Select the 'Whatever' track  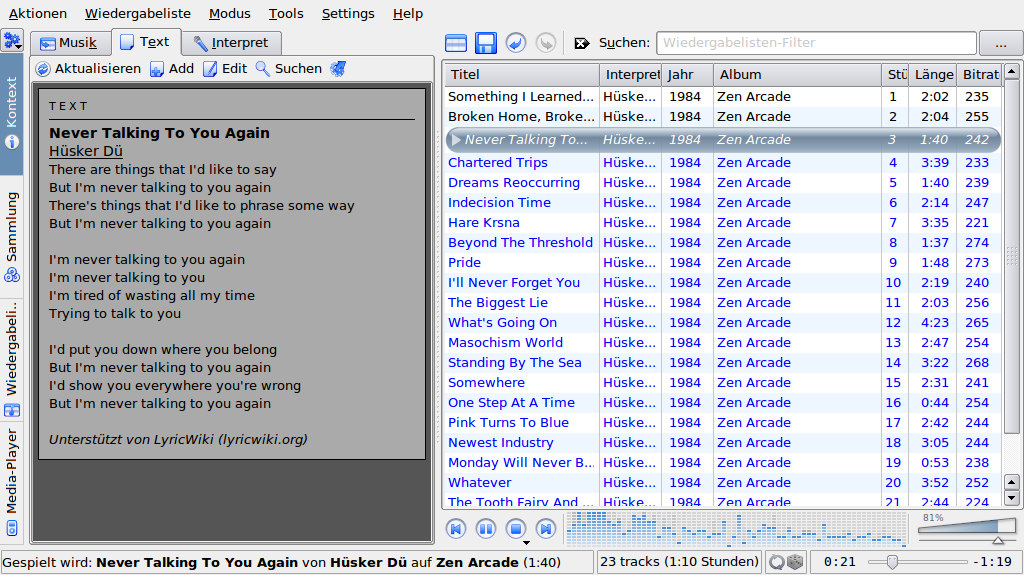[x=723, y=483]
